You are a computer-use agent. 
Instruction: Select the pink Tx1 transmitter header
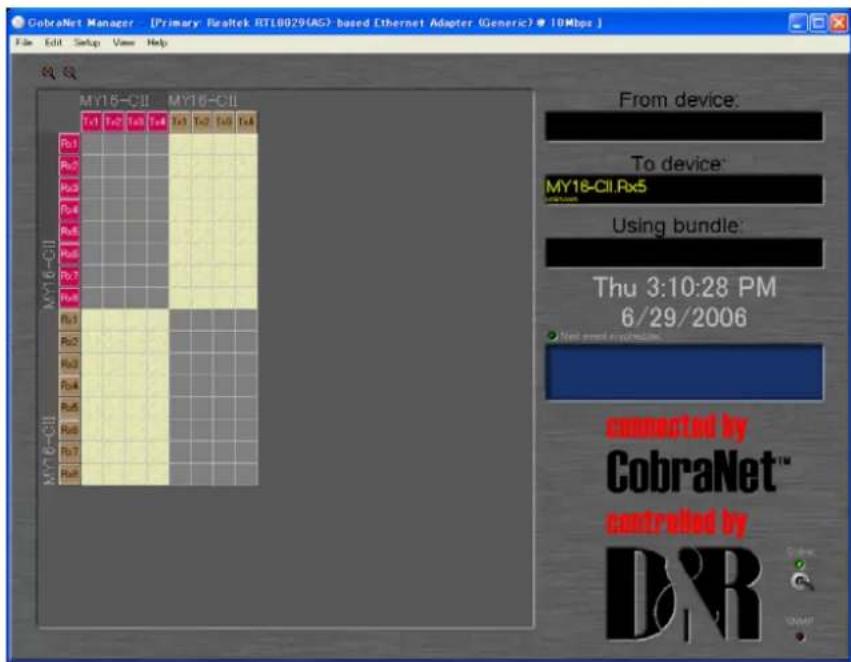92,122
